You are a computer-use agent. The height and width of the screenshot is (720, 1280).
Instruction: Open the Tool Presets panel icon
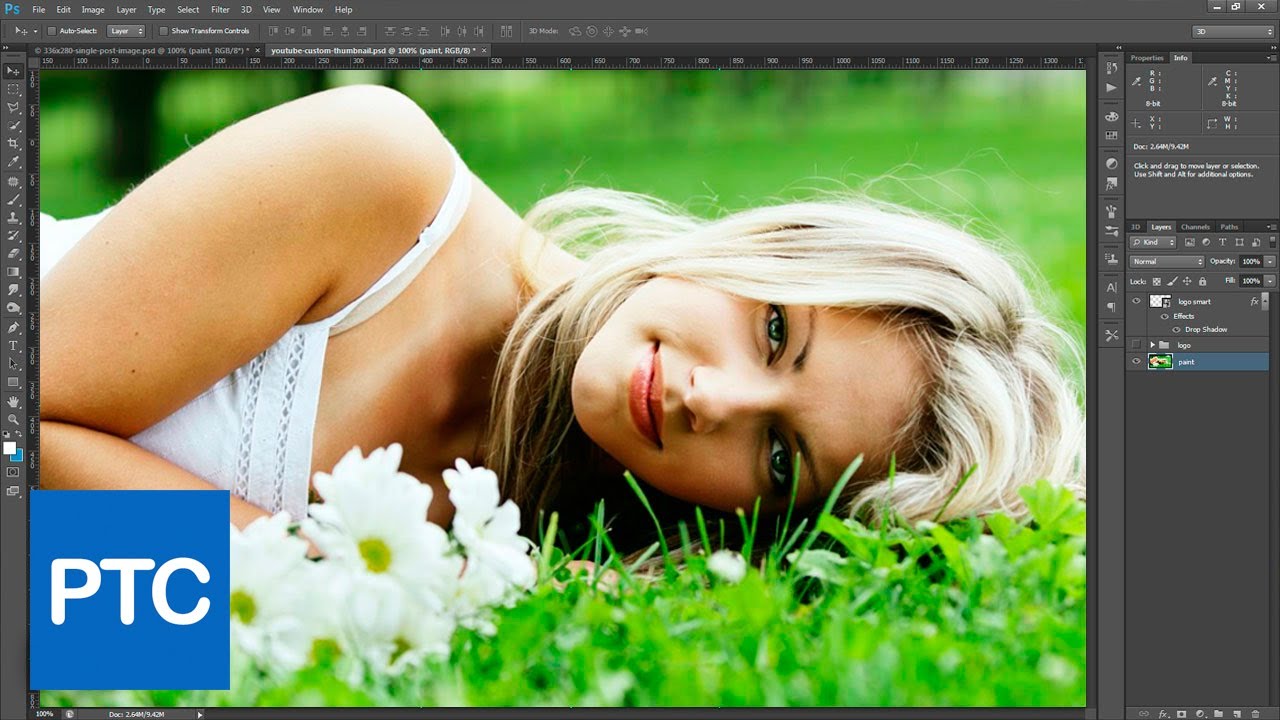[1112, 336]
